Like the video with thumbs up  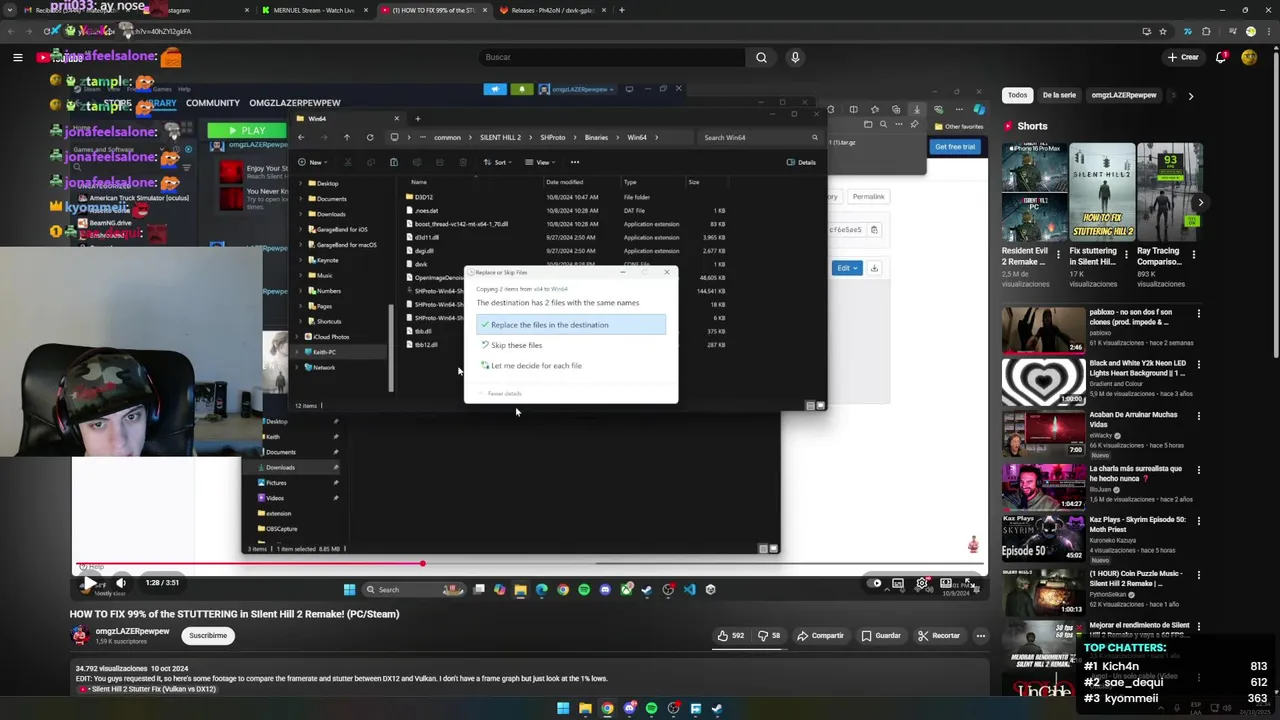click(x=730, y=635)
